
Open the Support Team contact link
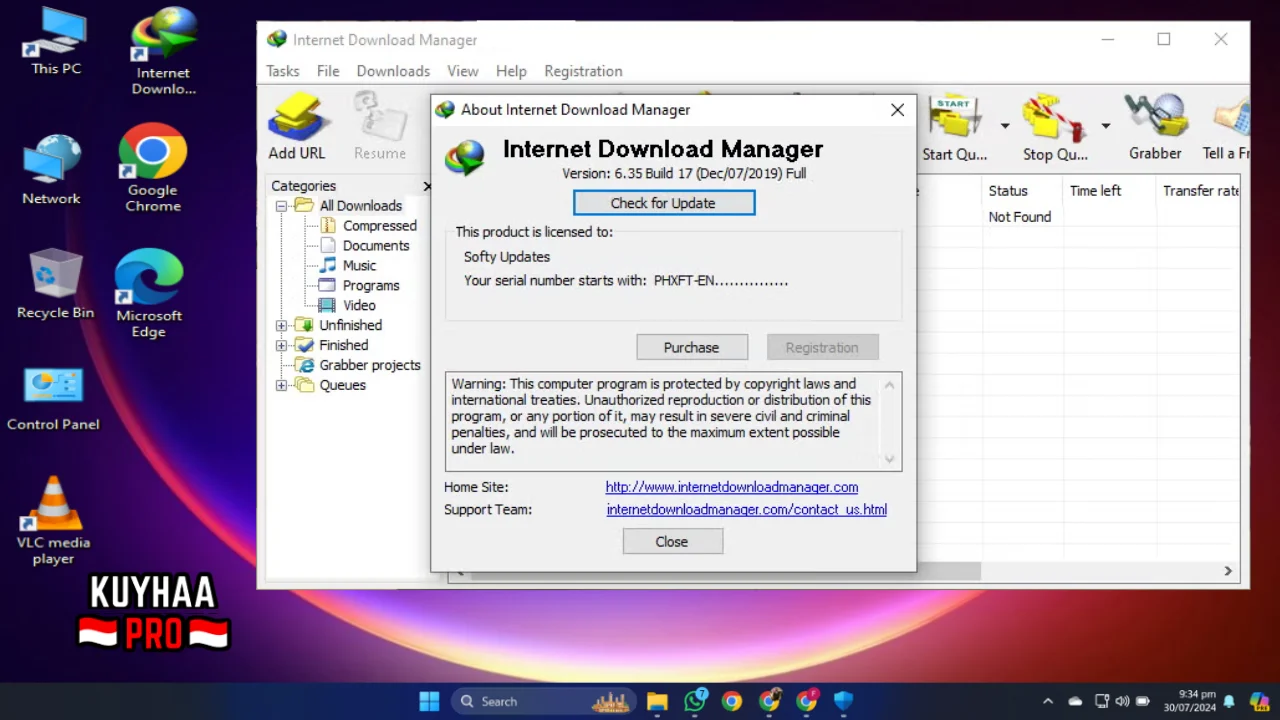pos(747,509)
